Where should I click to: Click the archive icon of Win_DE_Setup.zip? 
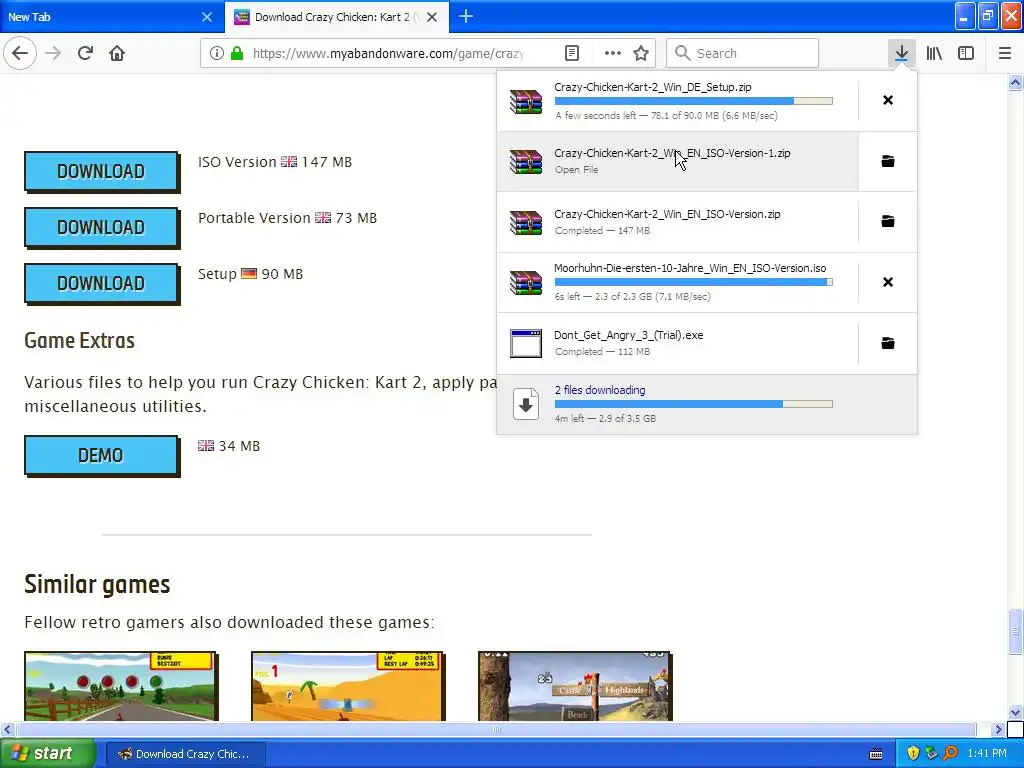click(x=526, y=101)
